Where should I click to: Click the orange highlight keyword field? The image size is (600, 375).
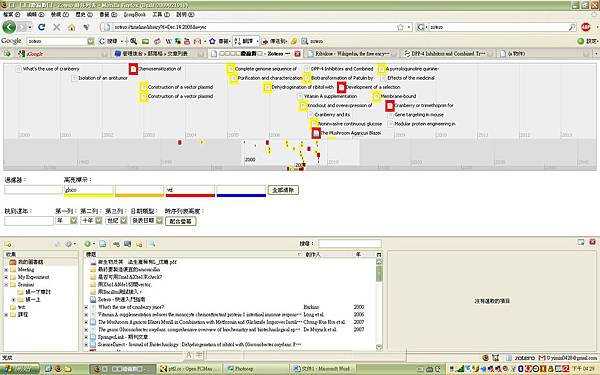click(x=139, y=189)
